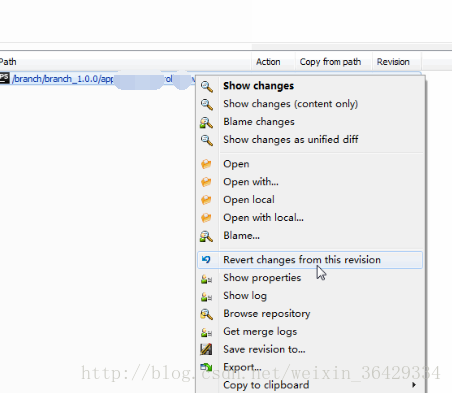Click the file type icon in the Path row

(4, 78)
